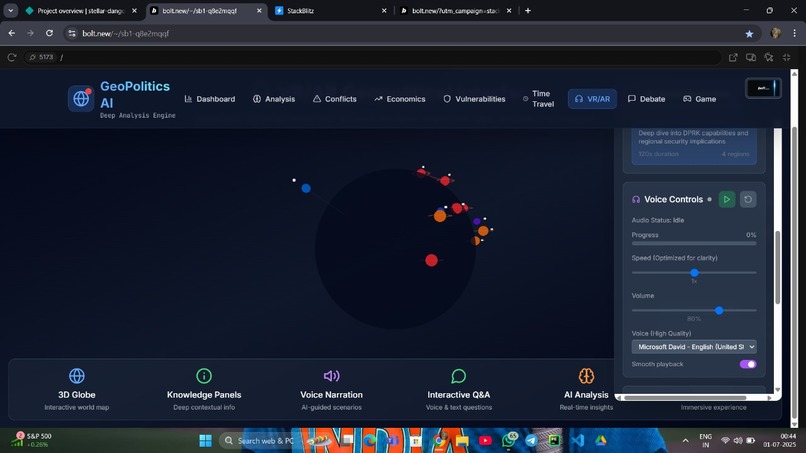Click the GeoPolitics AI globe logo
This screenshot has height=453, width=806.
pos(81,98)
